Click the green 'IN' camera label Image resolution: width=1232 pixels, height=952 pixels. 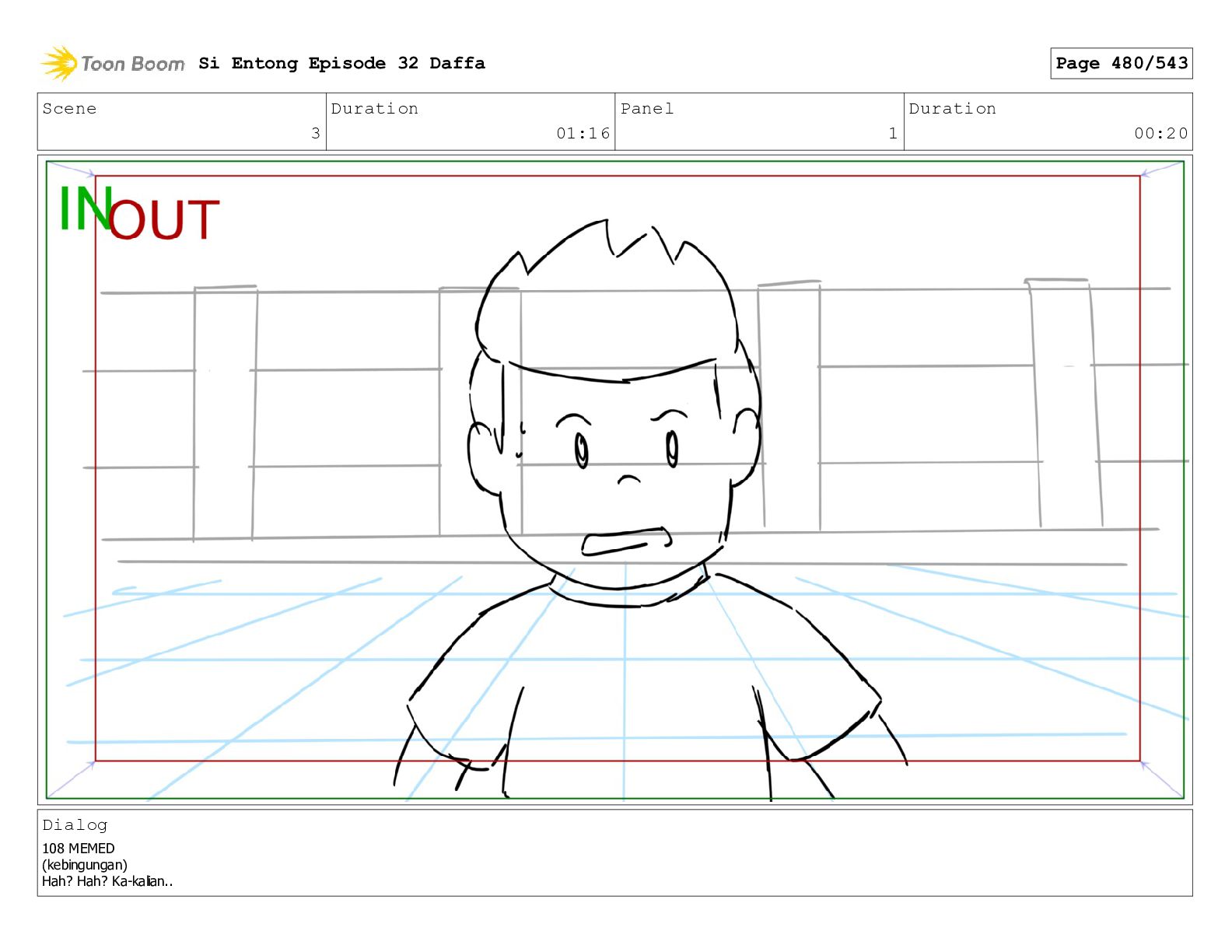click(x=86, y=208)
